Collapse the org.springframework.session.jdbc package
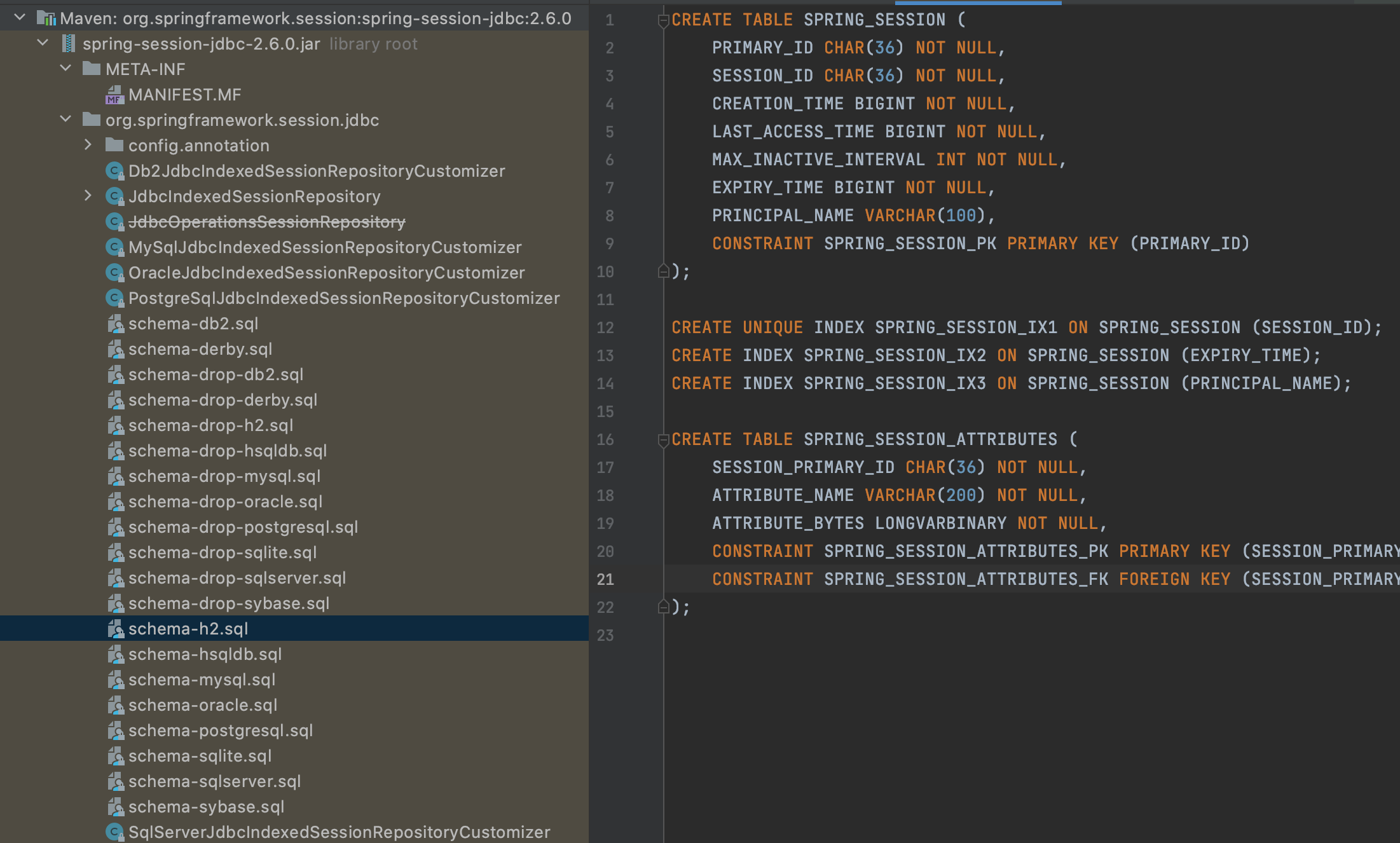The image size is (1400, 843). pos(65,119)
